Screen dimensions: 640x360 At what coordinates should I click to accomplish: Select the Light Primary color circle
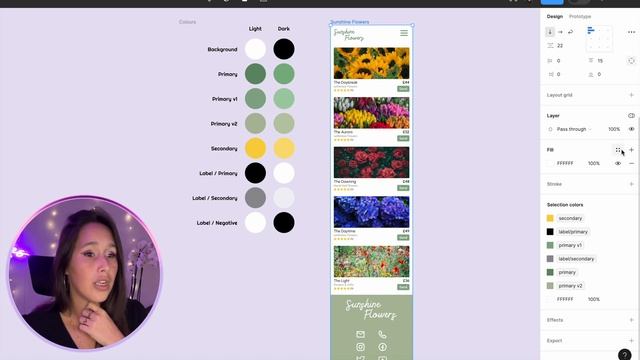tap(255, 74)
